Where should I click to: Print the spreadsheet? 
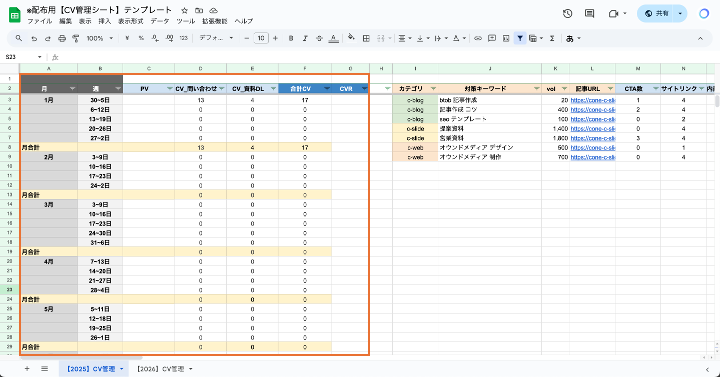coord(62,39)
